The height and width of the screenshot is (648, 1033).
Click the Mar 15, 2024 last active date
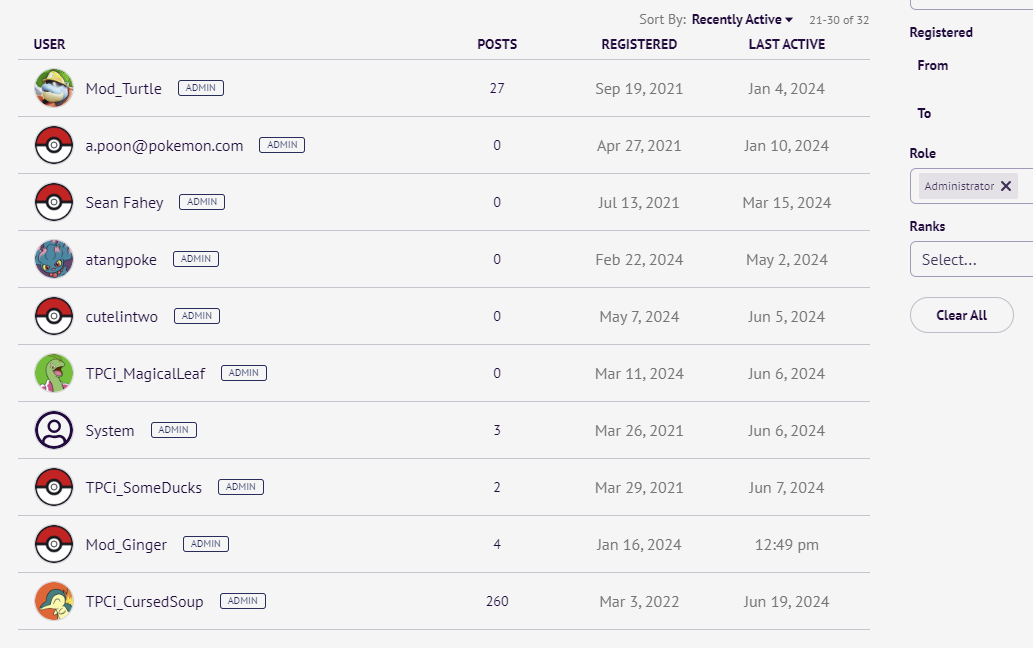(787, 203)
